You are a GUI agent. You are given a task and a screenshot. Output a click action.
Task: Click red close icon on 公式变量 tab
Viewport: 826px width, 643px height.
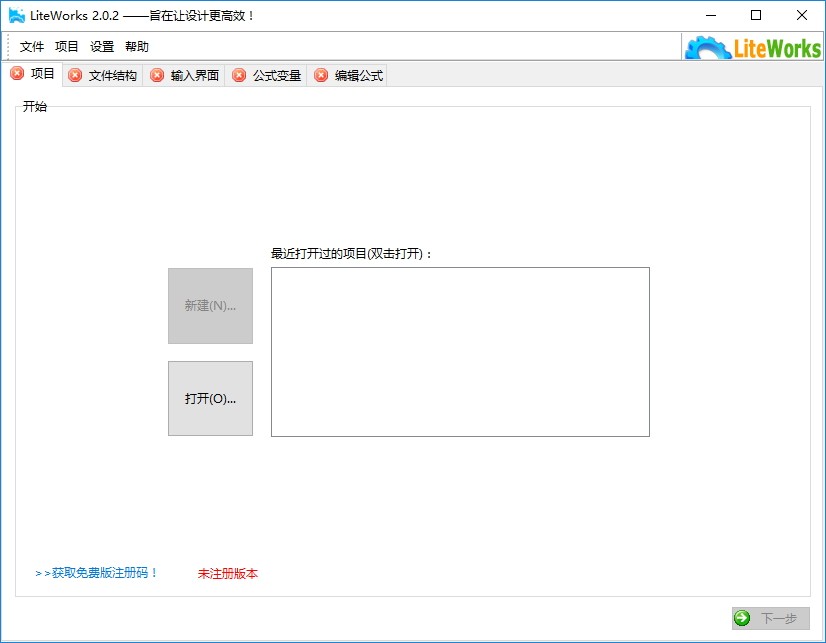(x=239, y=76)
